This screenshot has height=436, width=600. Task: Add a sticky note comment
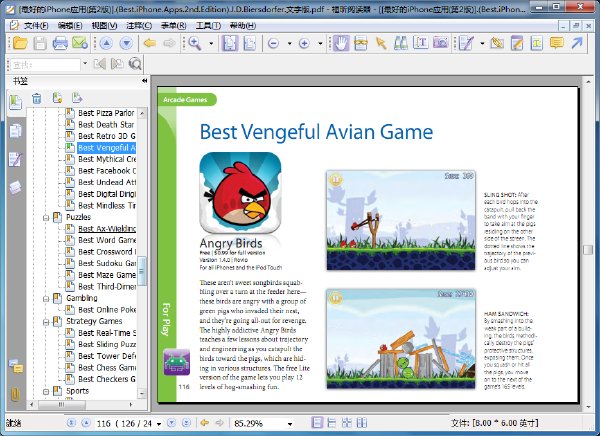557,43
